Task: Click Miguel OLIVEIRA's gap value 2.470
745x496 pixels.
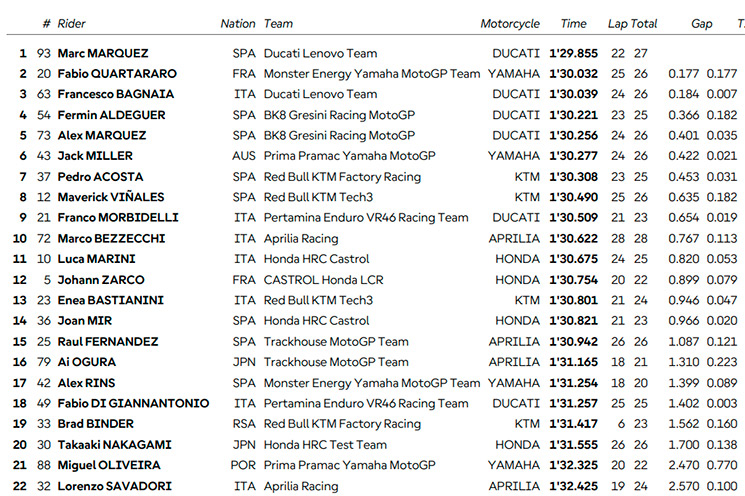Action: 684,465
